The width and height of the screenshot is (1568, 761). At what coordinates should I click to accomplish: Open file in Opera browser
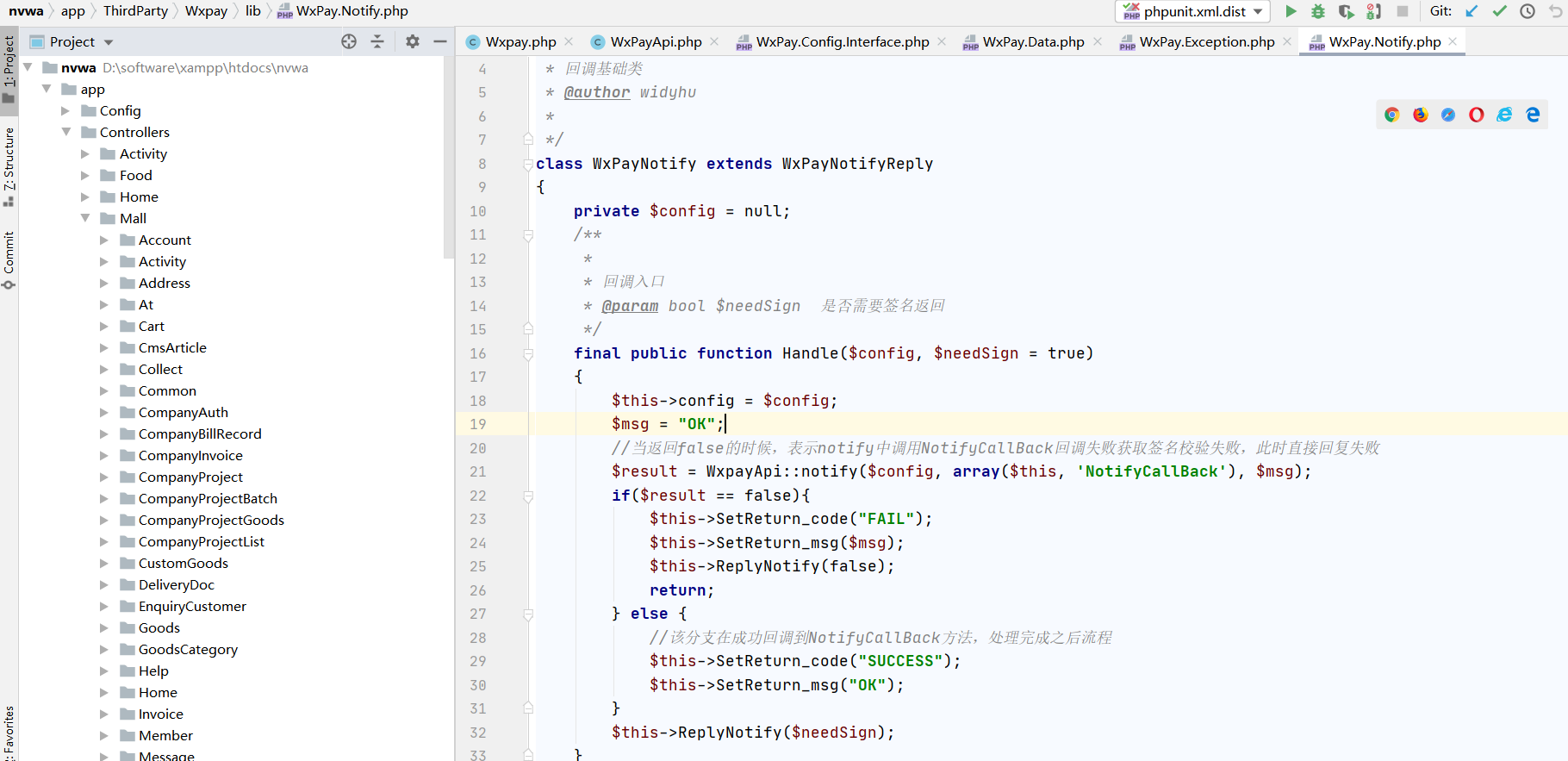[1477, 115]
